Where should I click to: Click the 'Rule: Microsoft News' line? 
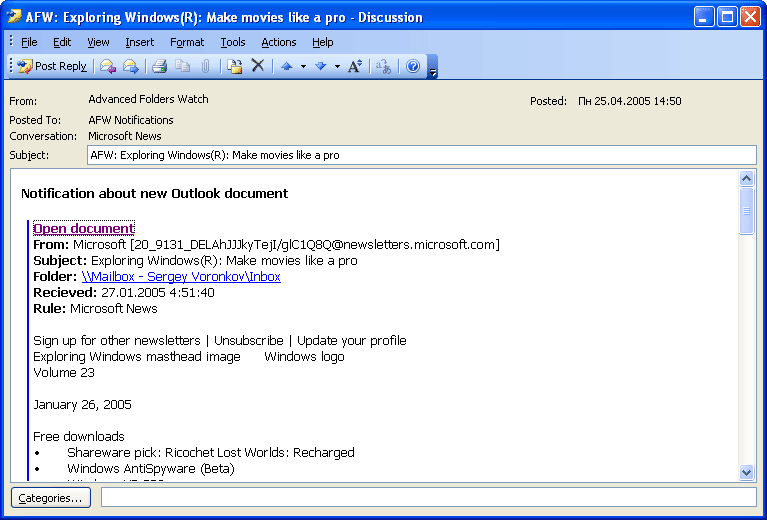[x=95, y=309]
